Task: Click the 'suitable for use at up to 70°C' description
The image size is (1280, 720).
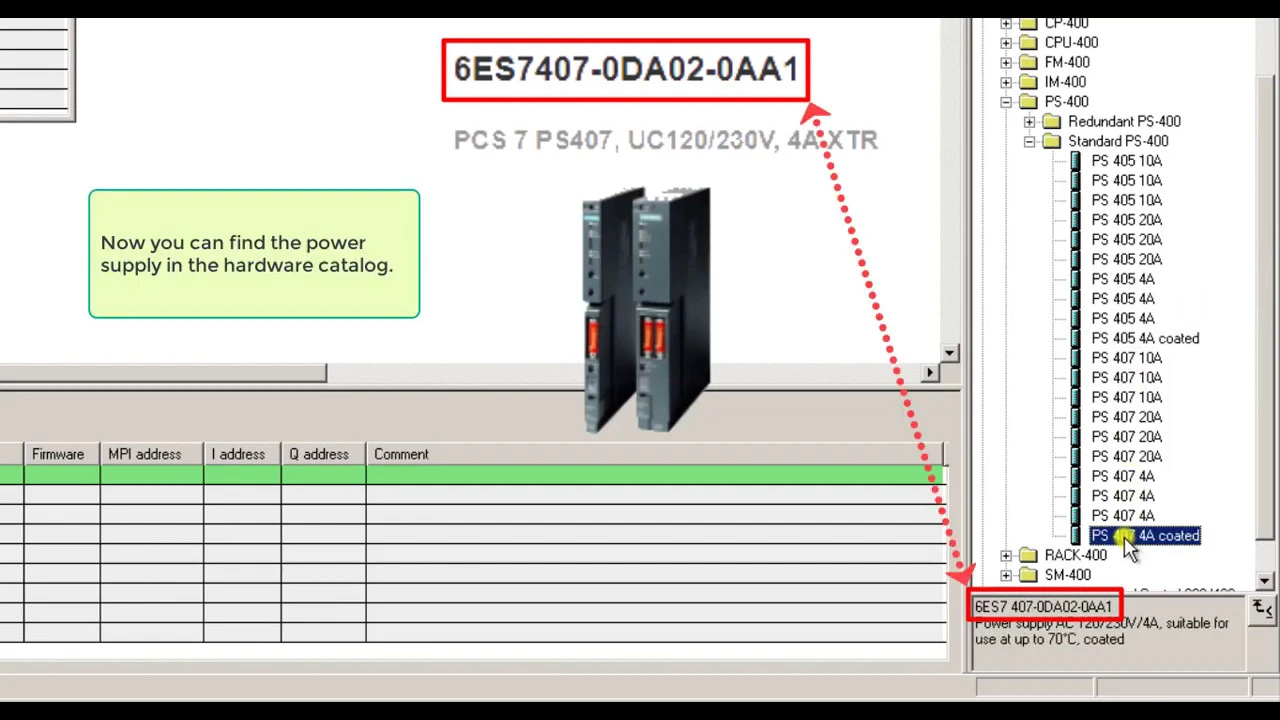Action: point(1101,631)
